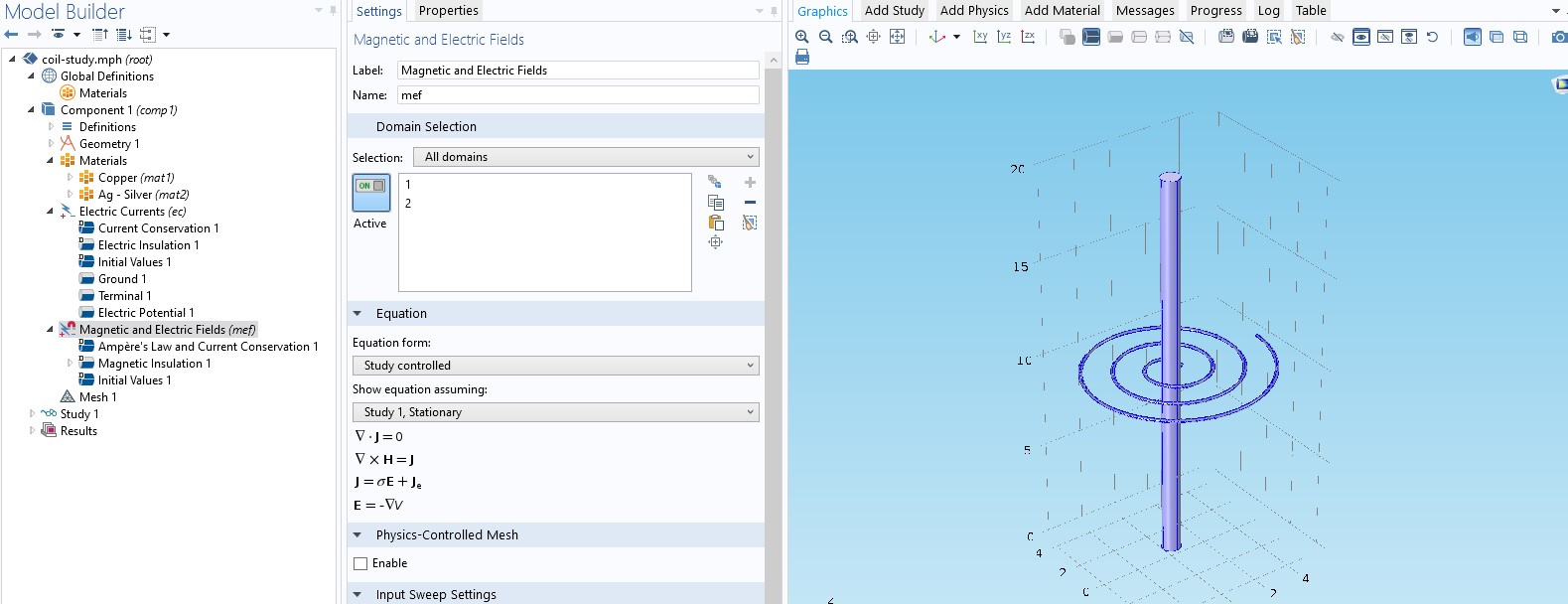Enable the Physics-Controlled Mesh checkbox
Viewport: 1568px width, 604px height.
click(x=360, y=563)
